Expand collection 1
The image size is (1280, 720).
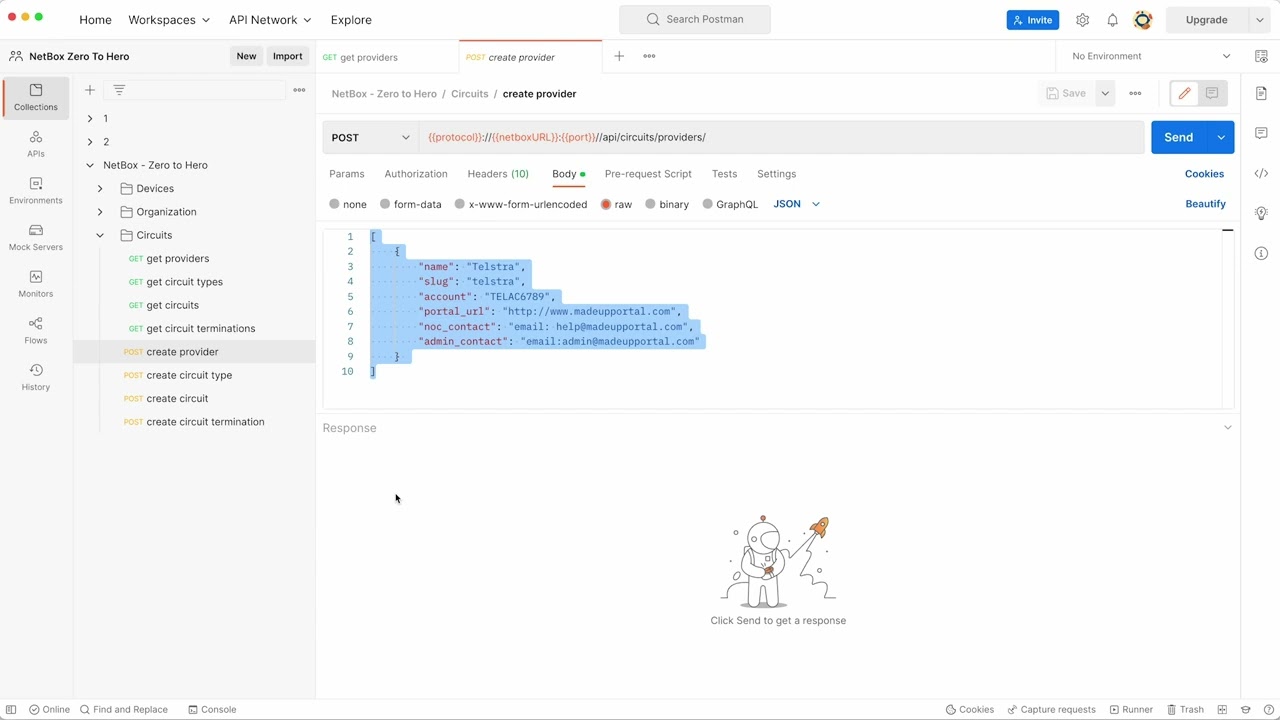pyautogui.click(x=90, y=119)
